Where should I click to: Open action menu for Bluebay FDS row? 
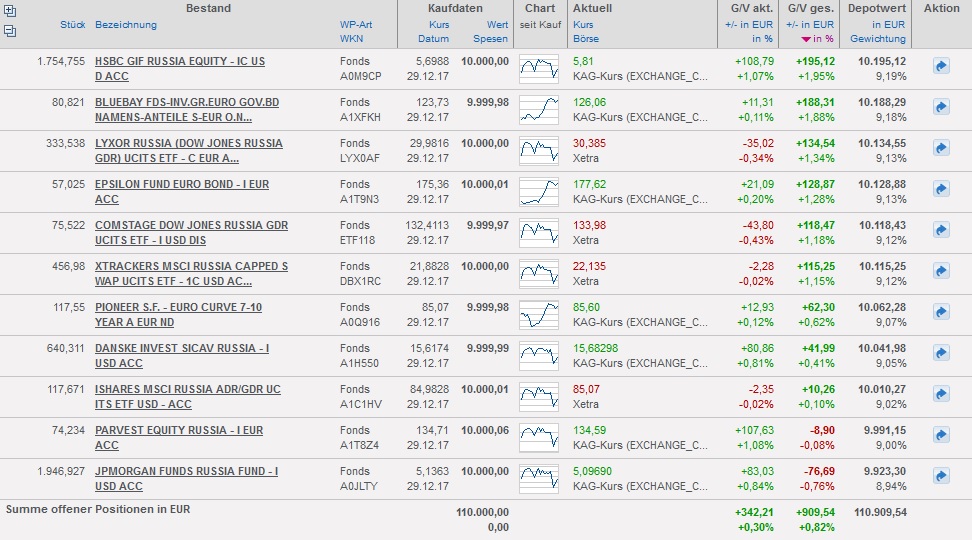coord(941,107)
